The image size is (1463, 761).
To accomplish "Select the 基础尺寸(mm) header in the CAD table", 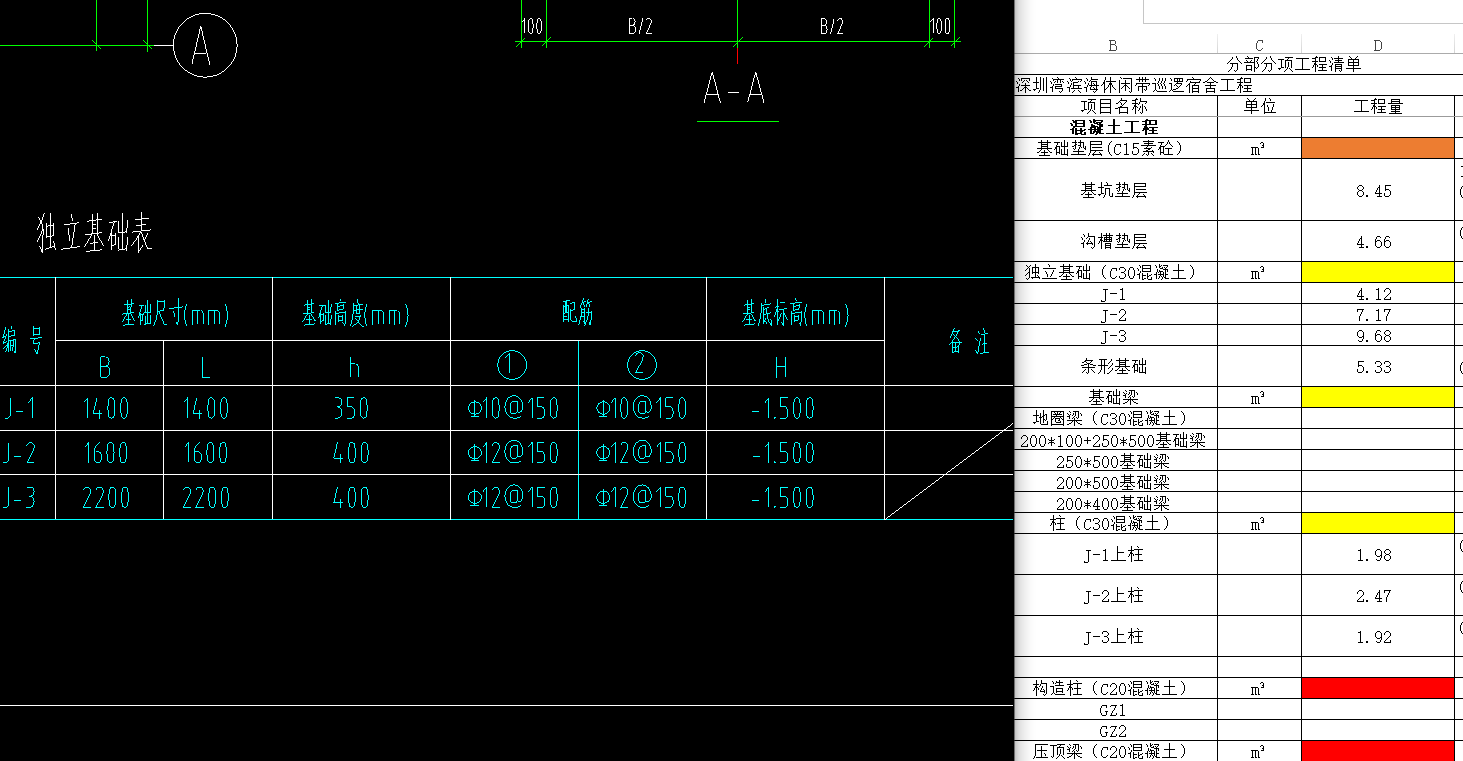I will coord(175,316).
